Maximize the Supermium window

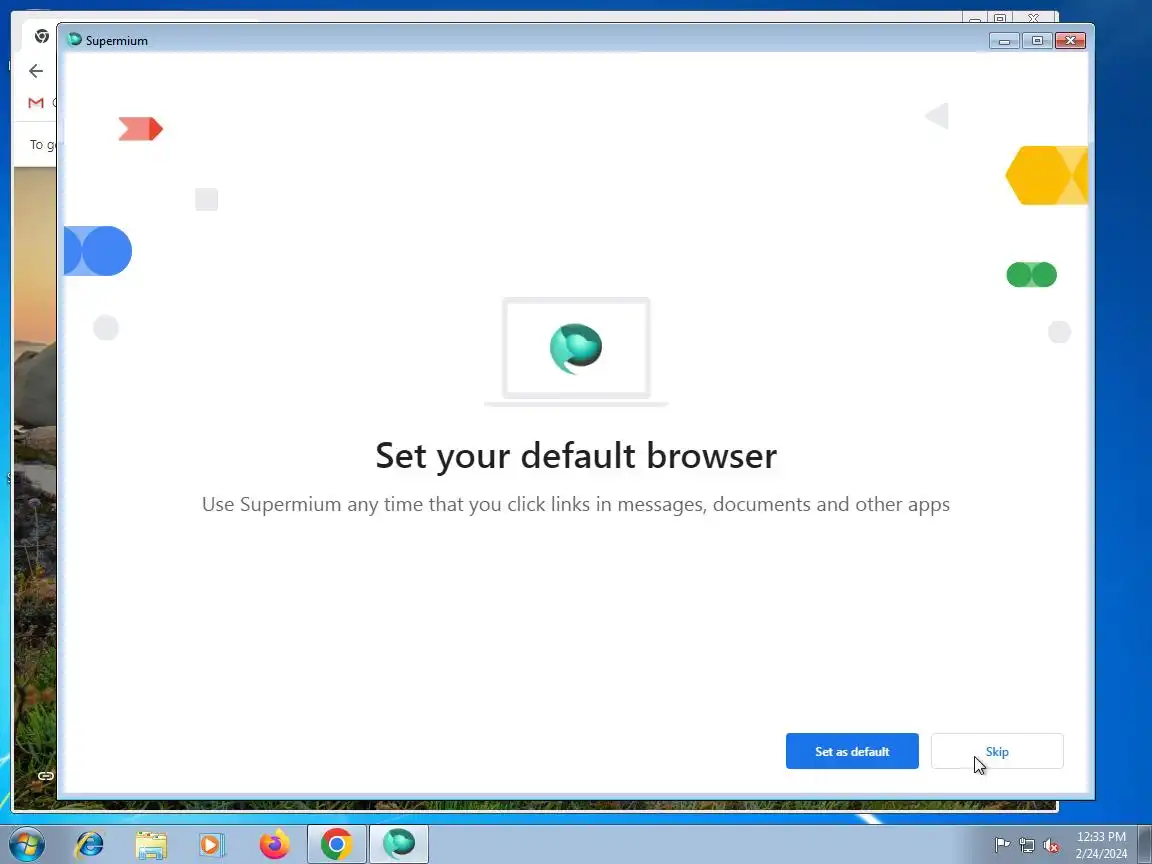(x=1037, y=41)
